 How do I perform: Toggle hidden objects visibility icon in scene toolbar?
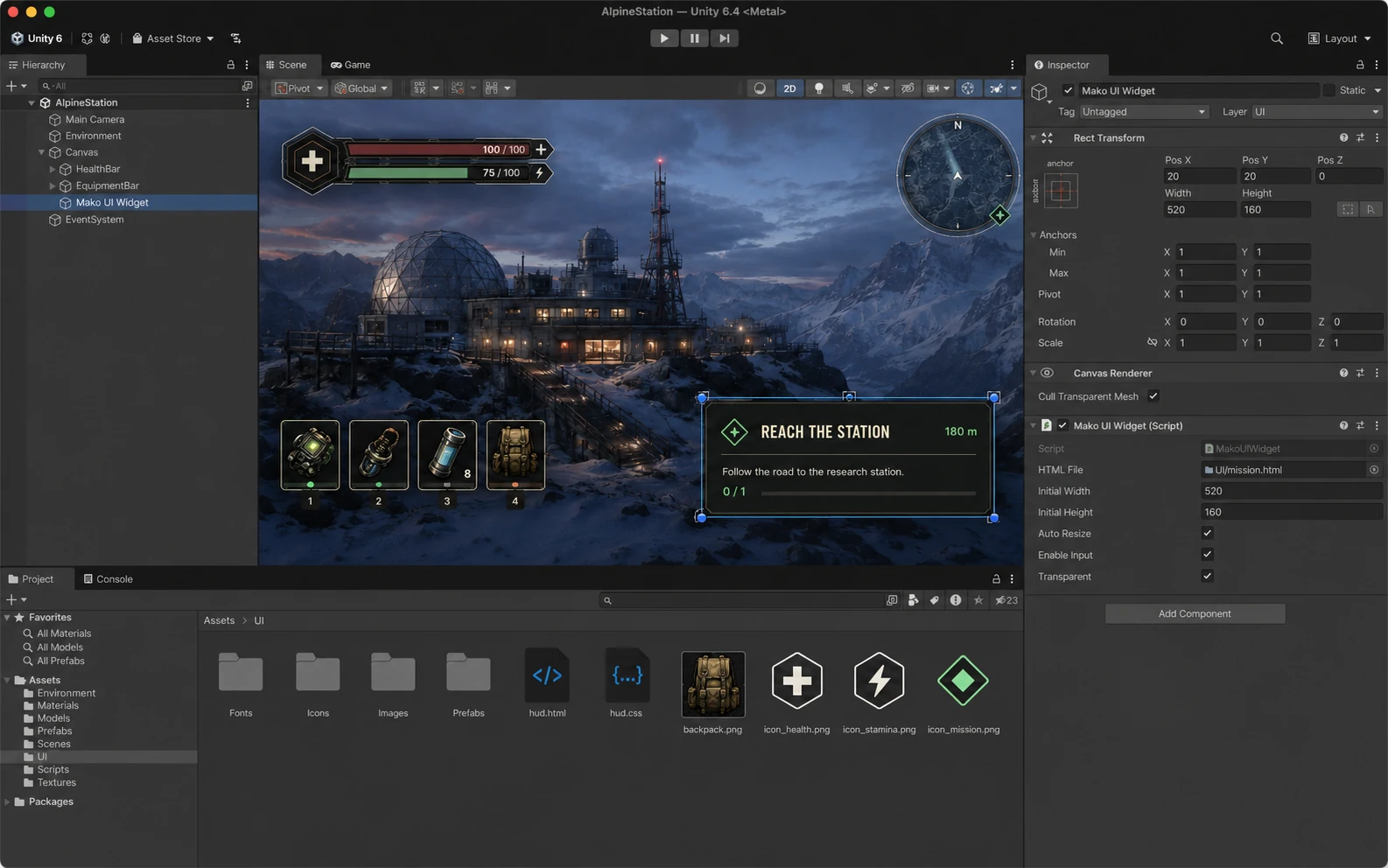[908, 88]
